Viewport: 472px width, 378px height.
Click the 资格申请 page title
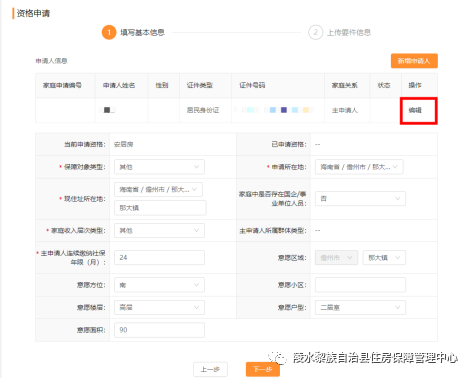[x=33, y=13]
